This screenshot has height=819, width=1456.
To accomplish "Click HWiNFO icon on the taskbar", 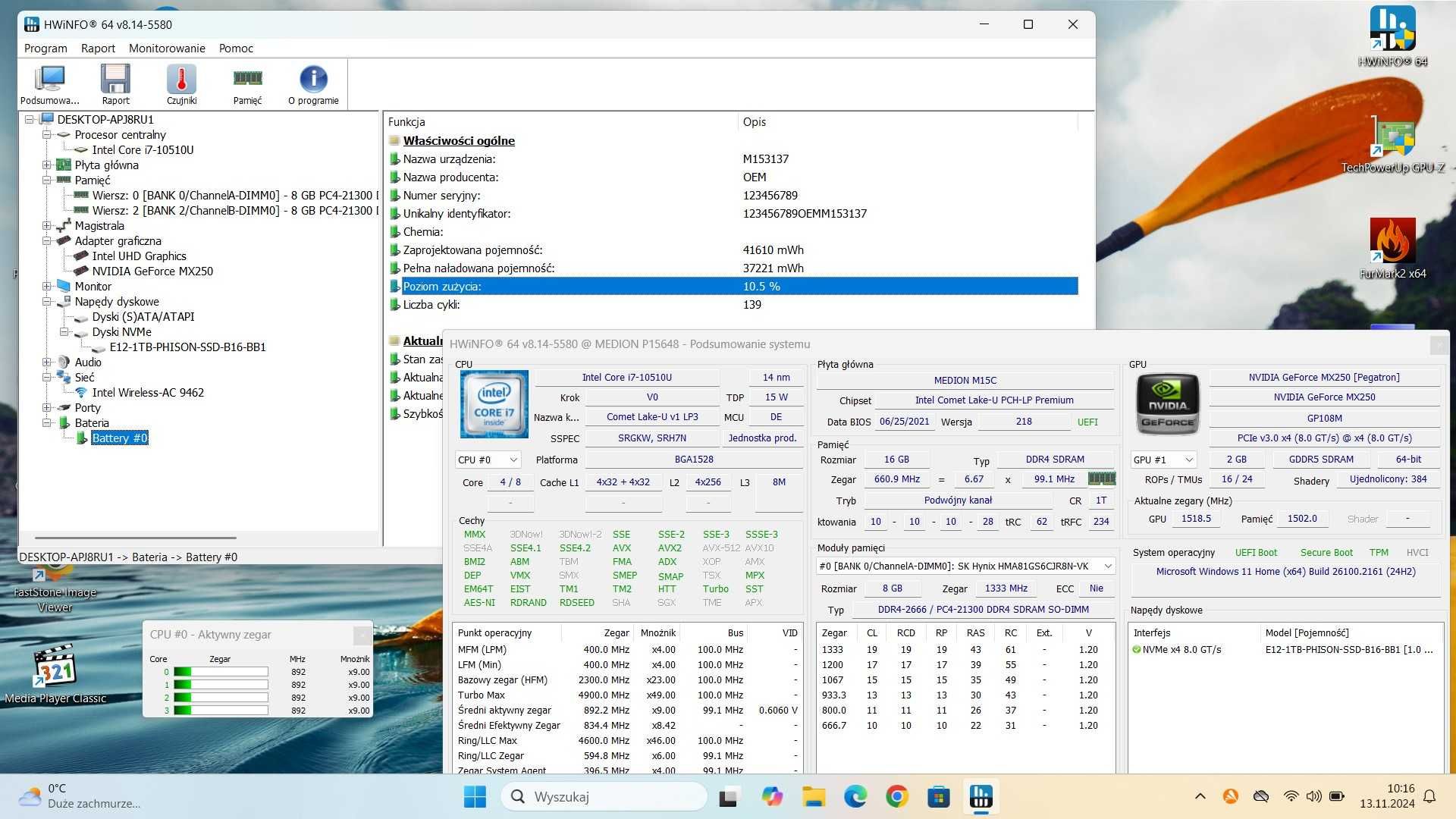I will coord(981,796).
